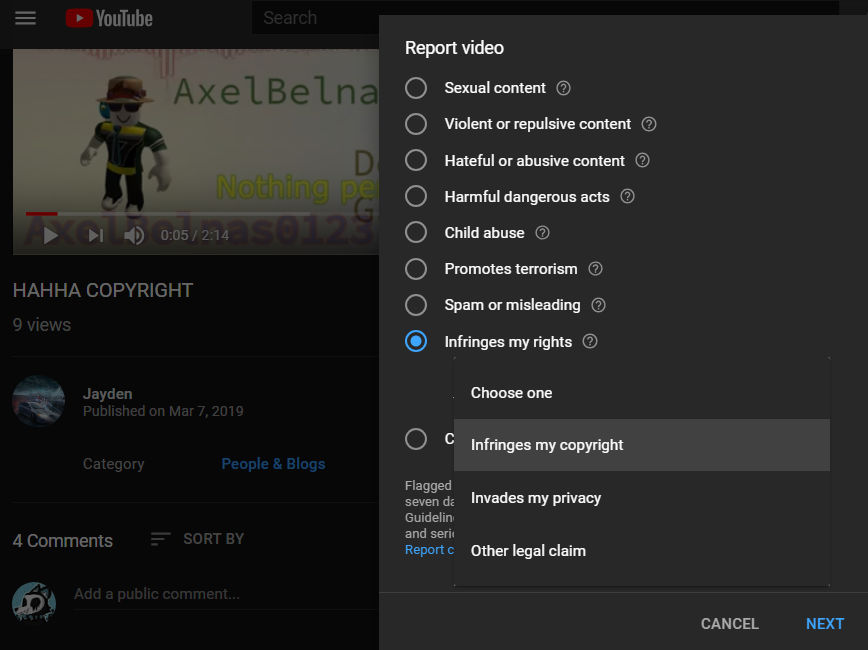Open the Sort By comments icon
868x650 pixels.
point(160,539)
